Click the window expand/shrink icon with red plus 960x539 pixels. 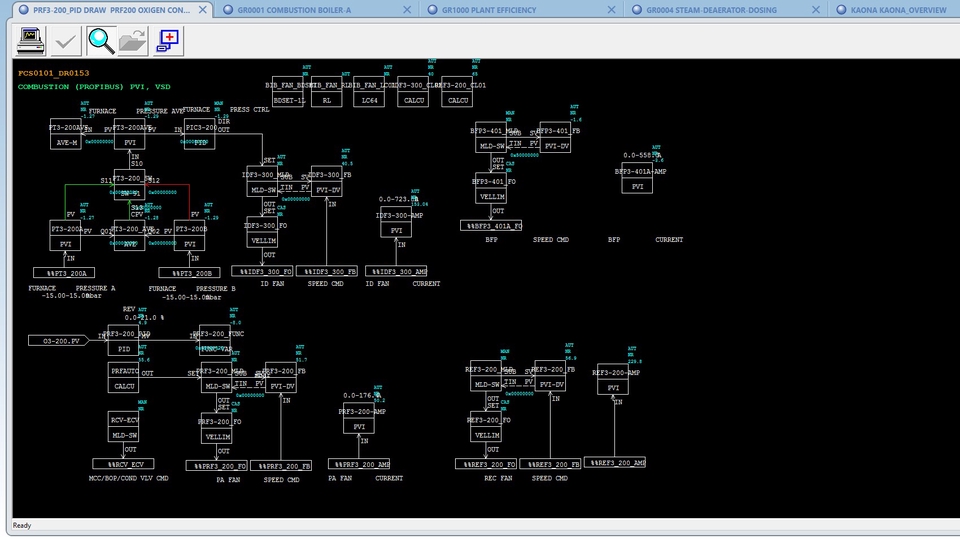click(x=168, y=41)
